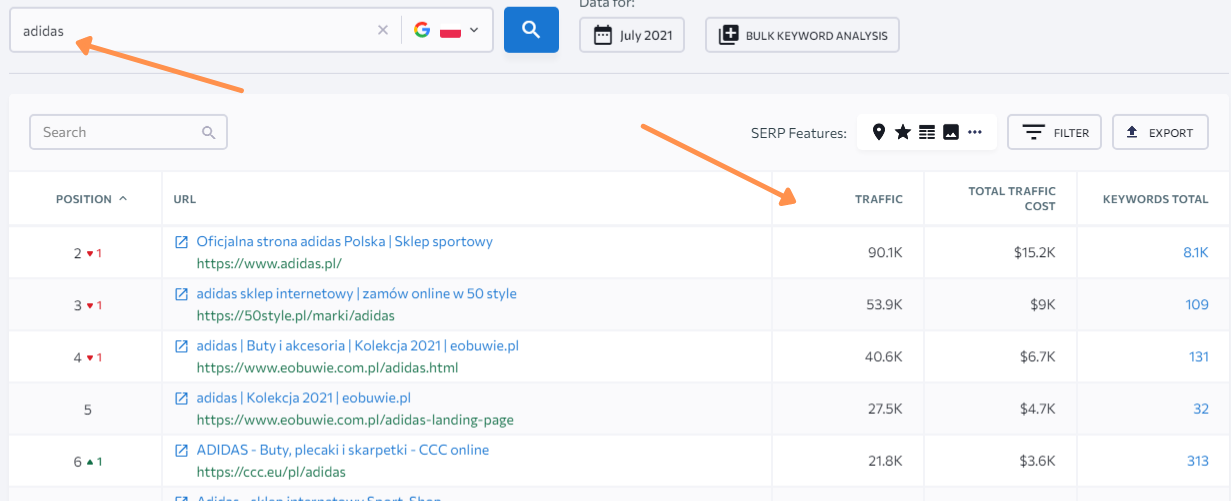
Task: Open external link icon for 50style.pl row
Action: [x=182, y=294]
